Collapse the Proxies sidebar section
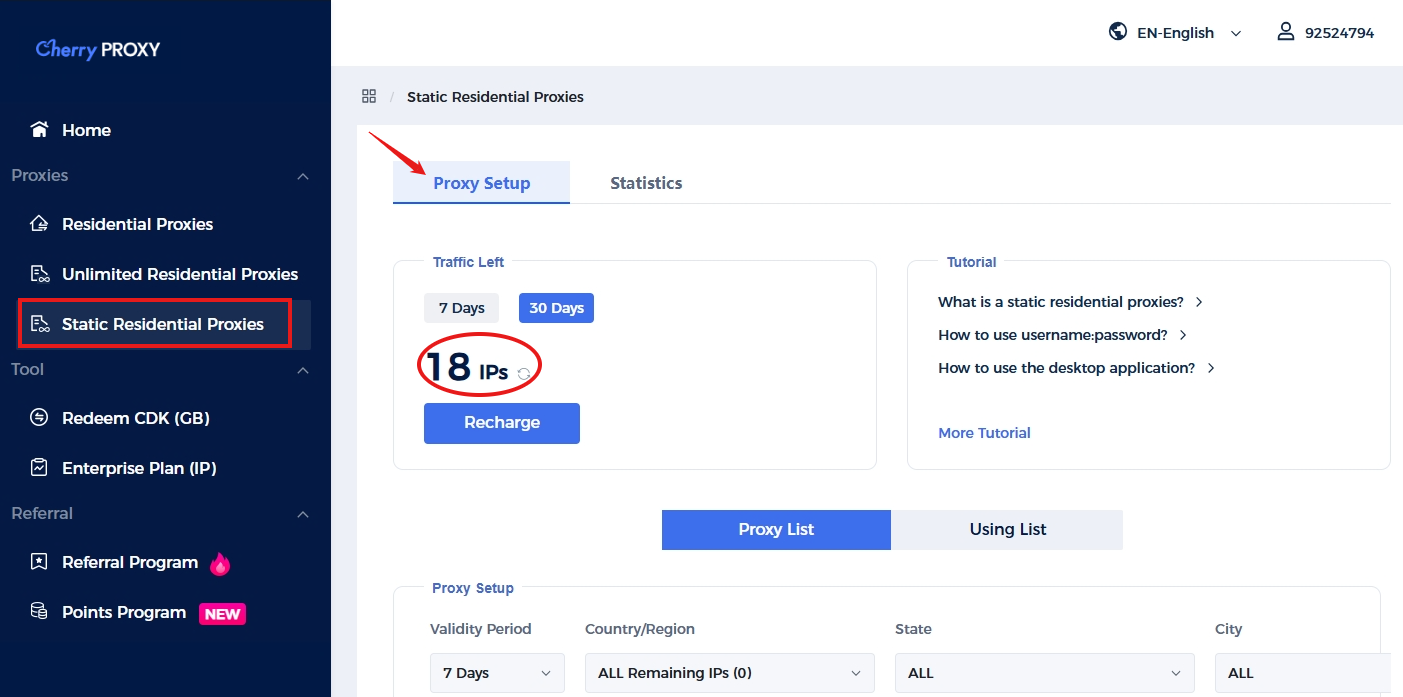 pyautogui.click(x=303, y=176)
